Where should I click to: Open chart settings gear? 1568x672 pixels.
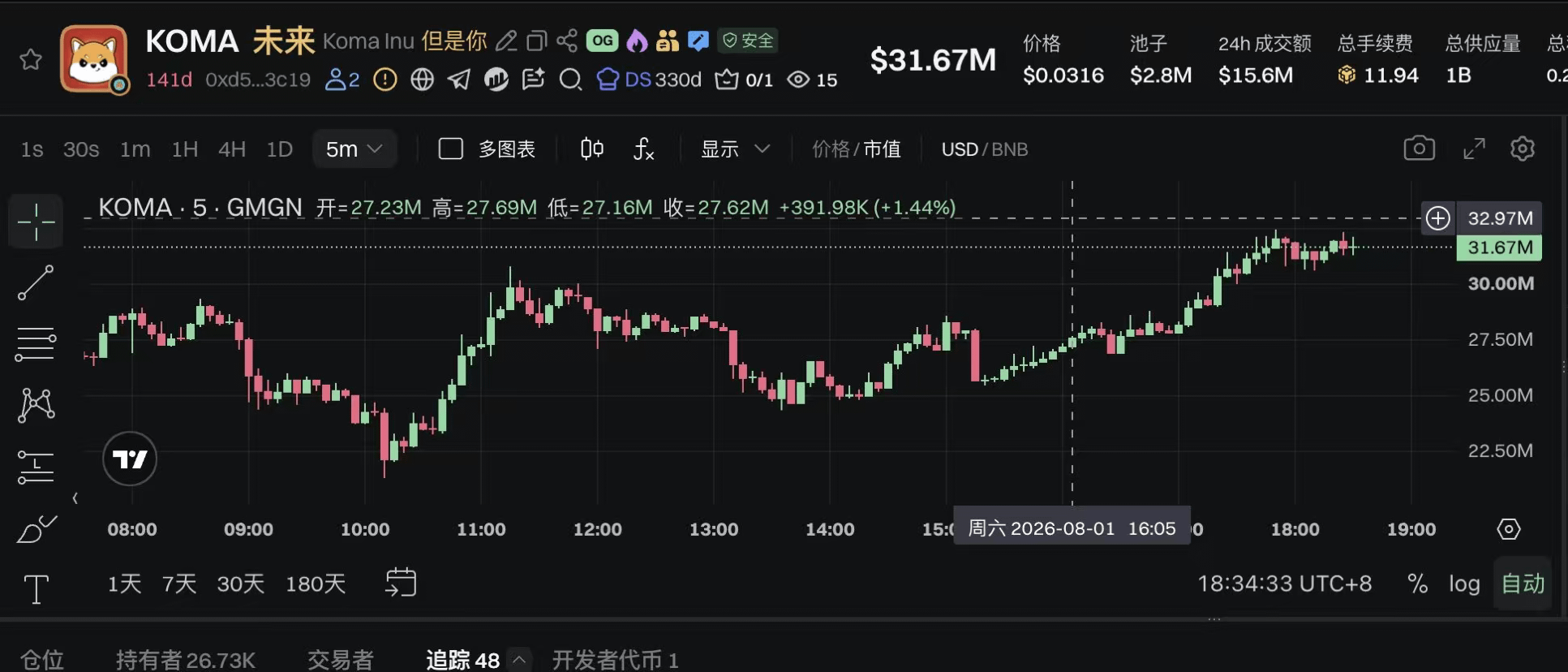[1523, 149]
